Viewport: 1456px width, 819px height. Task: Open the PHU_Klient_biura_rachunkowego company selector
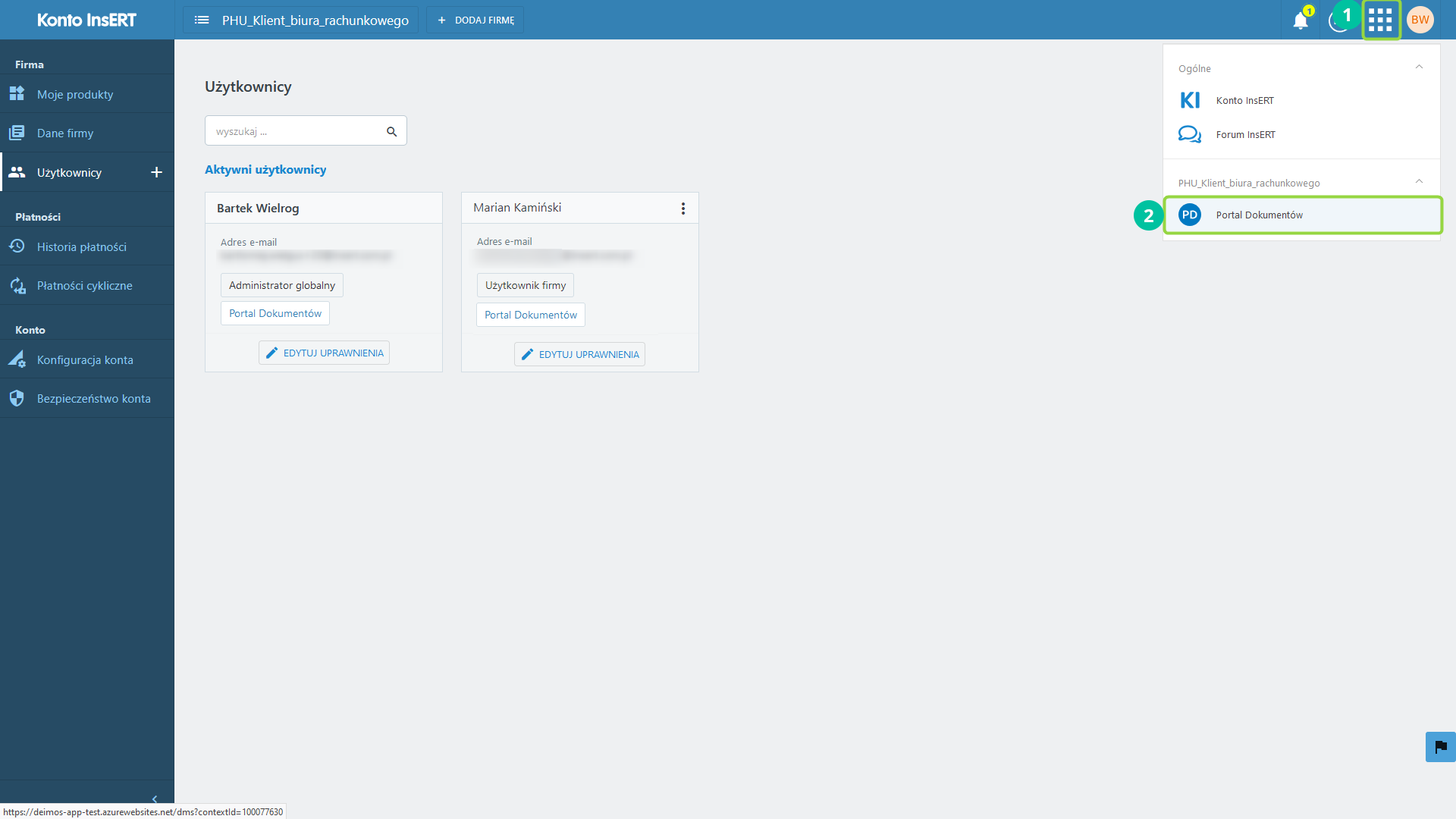pyautogui.click(x=300, y=20)
